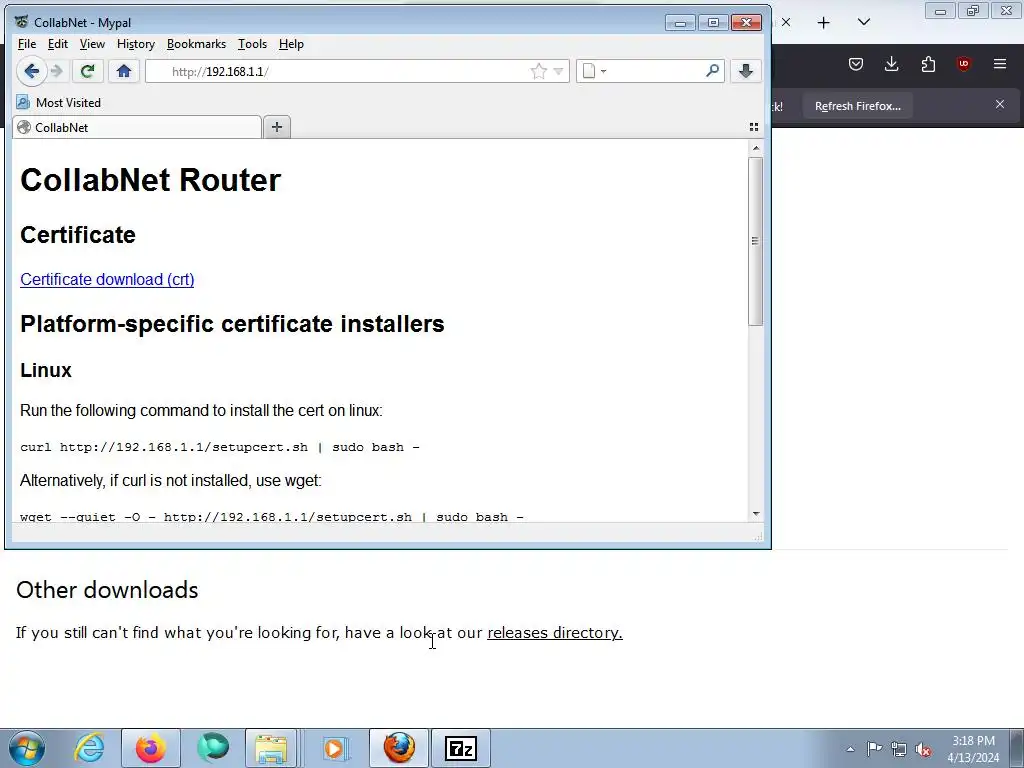Image resolution: width=1024 pixels, height=768 pixels.
Task: Open the Firefox hamburger menu
Action: (x=1000, y=64)
